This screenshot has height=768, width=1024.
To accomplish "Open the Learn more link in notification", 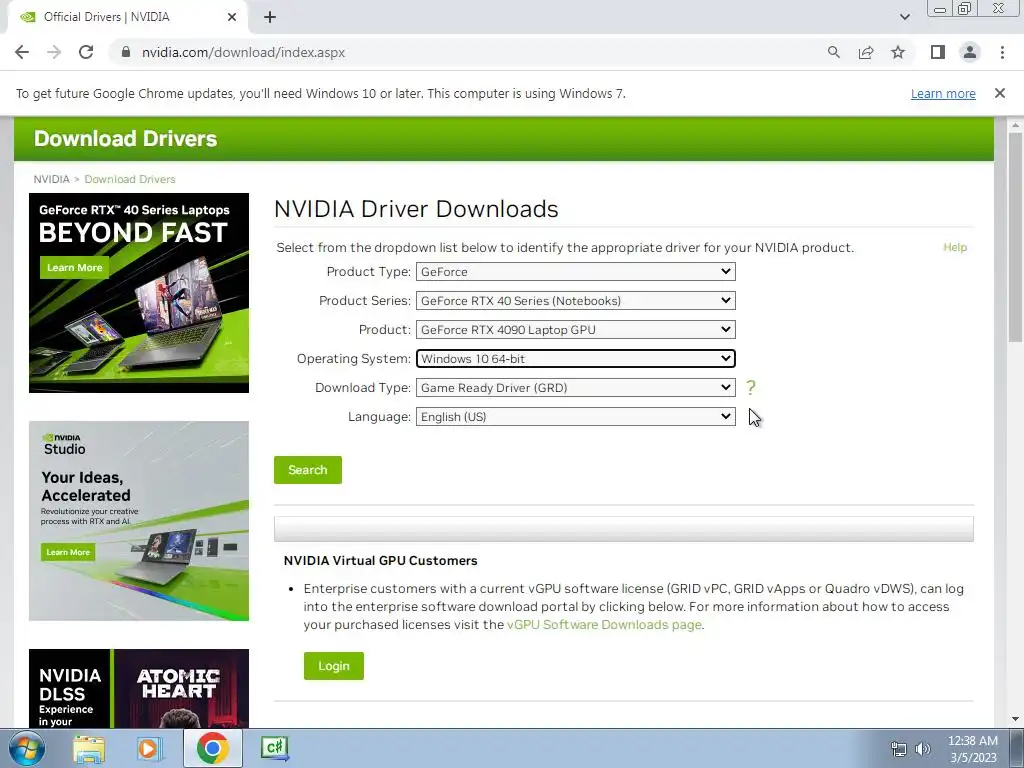I will point(943,93).
